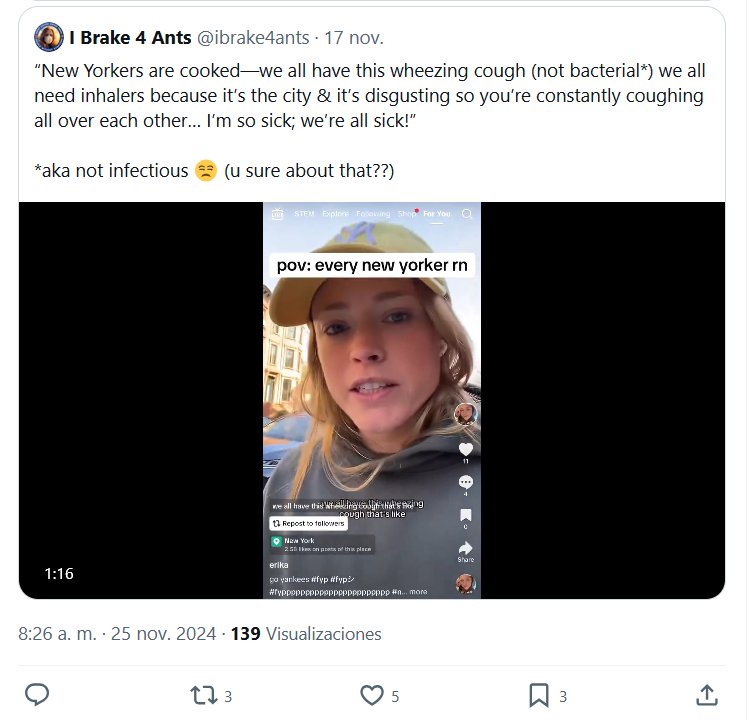Reply to the post using the speech bubble icon
This screenshot has width=752, height=720.
(37, 694)
